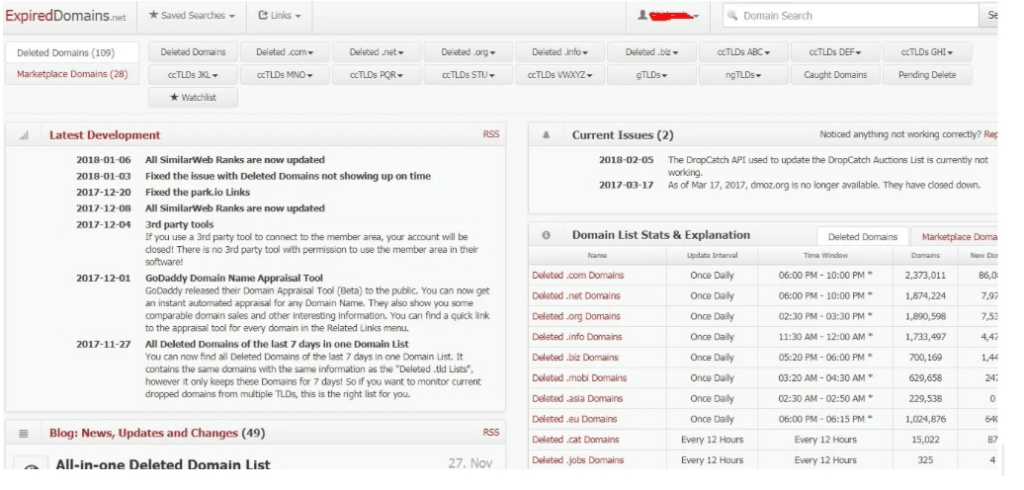Click the Pending Delete button

click(x=927, y=75)
